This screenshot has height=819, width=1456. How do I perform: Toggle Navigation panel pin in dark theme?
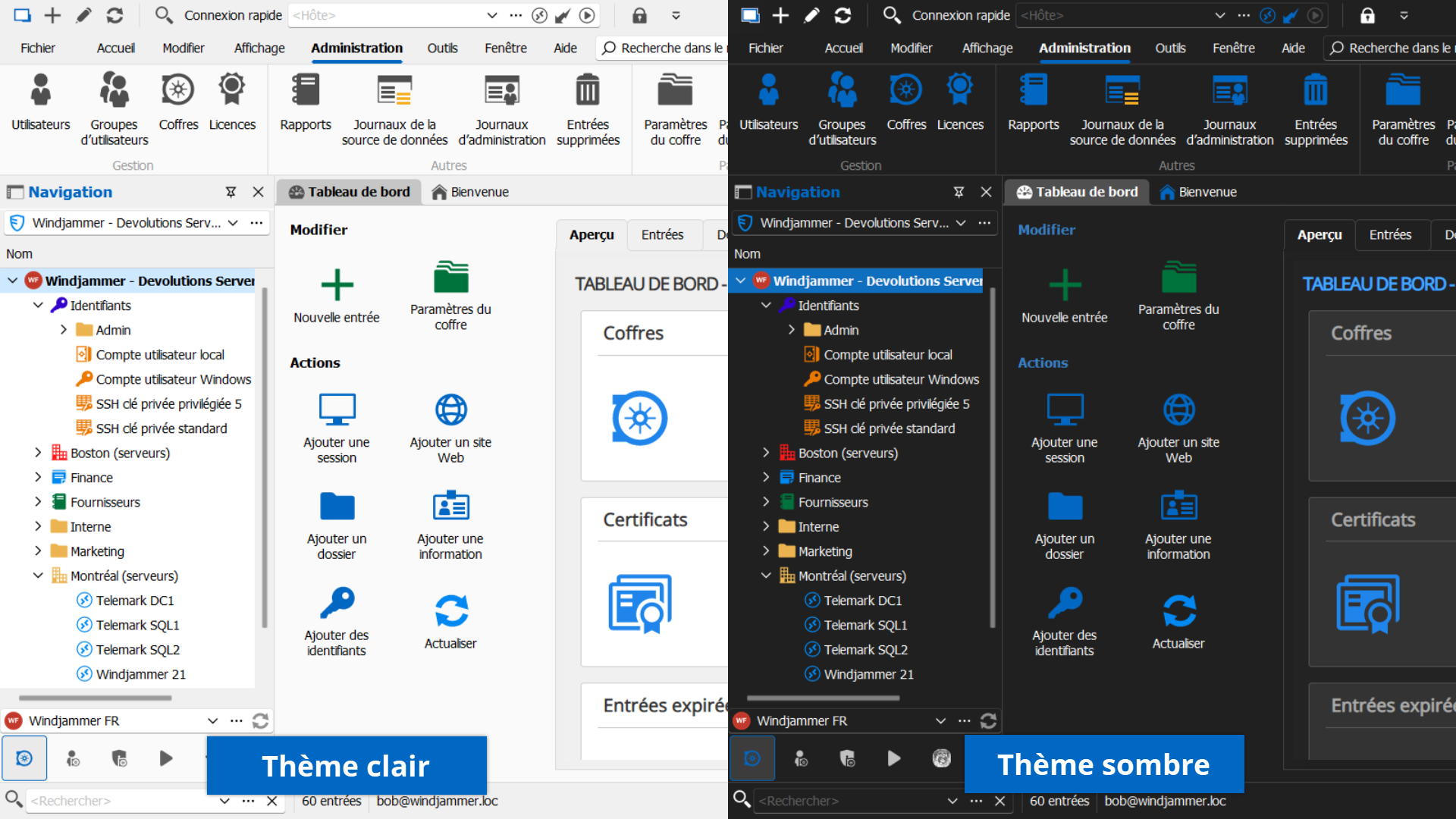[x=959, y=192]
